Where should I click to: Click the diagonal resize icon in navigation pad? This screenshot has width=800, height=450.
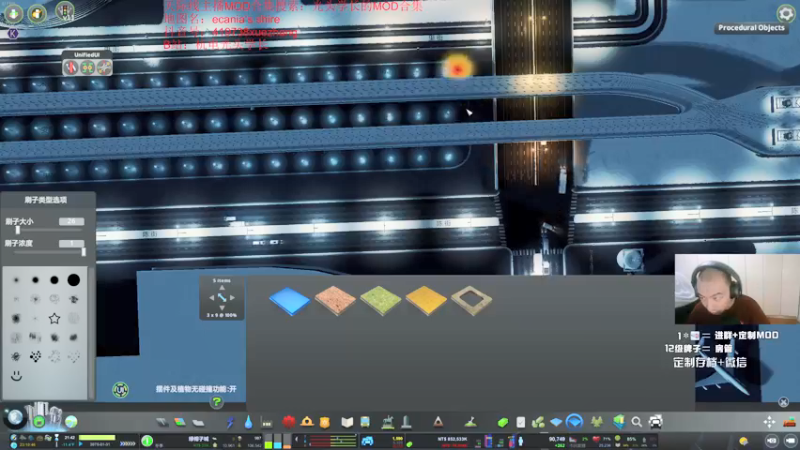pos(222,297)
